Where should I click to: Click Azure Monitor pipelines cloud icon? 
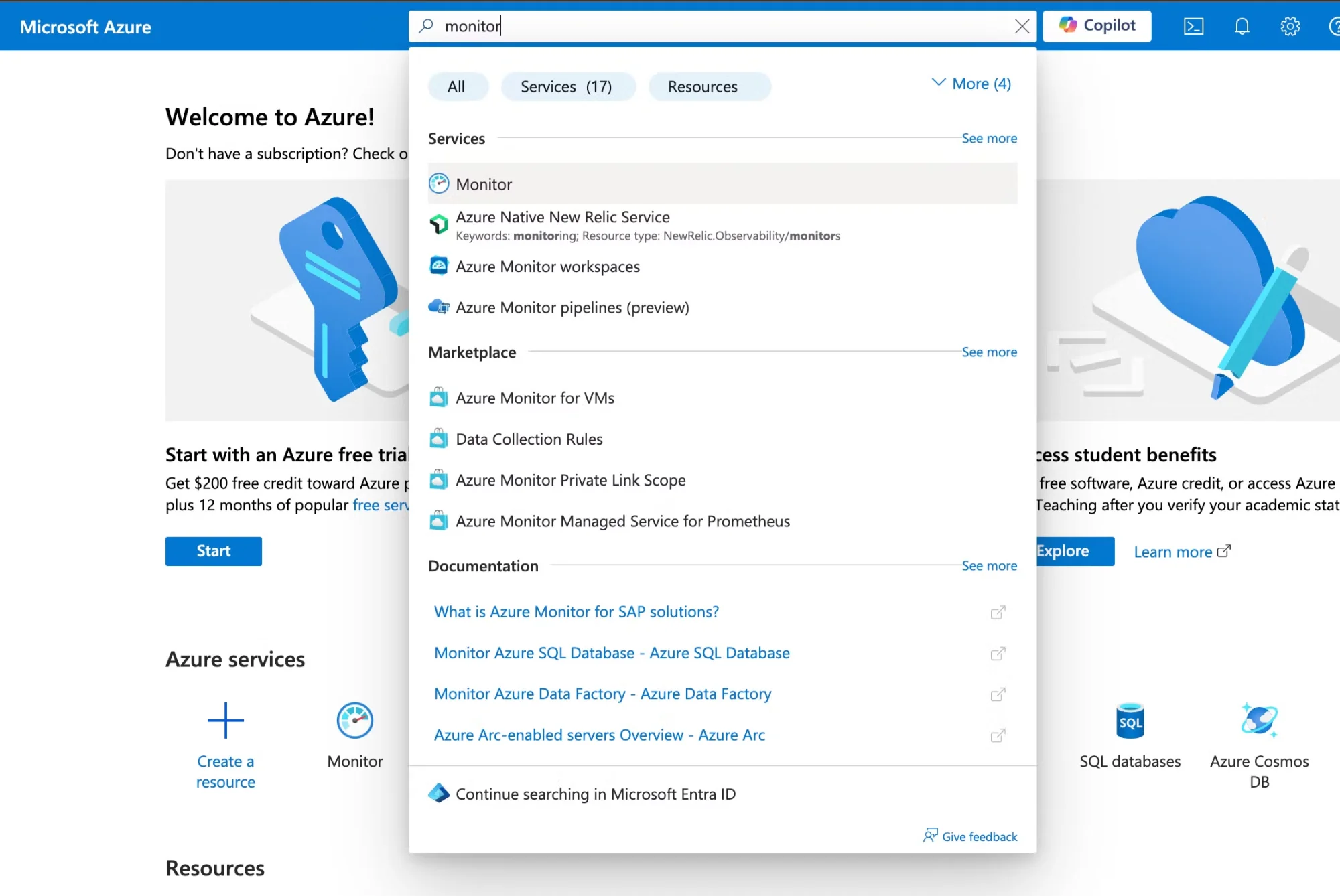pyautogui.click(x=439, y=307)
